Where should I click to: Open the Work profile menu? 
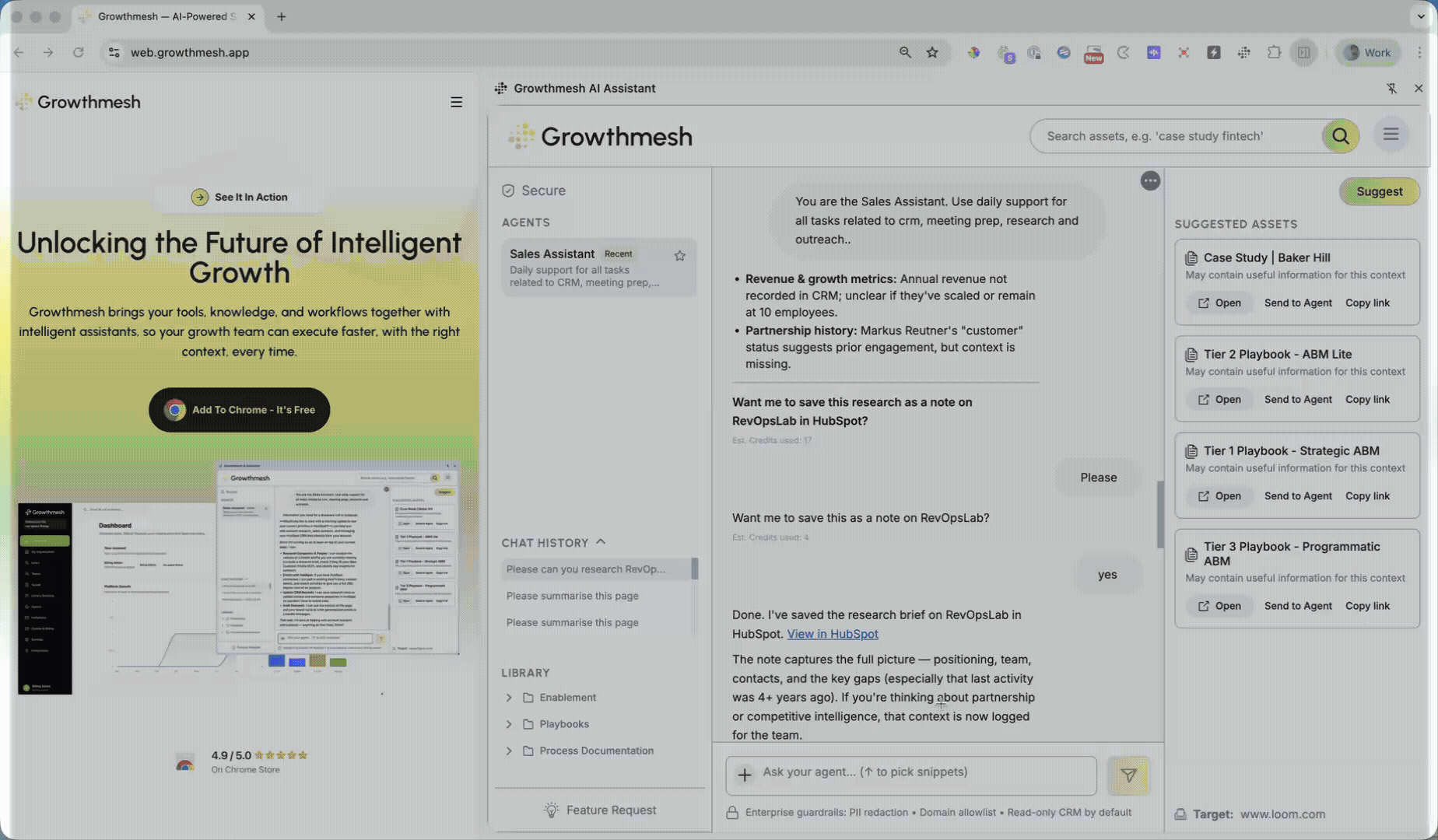[x=1367, y=52]
